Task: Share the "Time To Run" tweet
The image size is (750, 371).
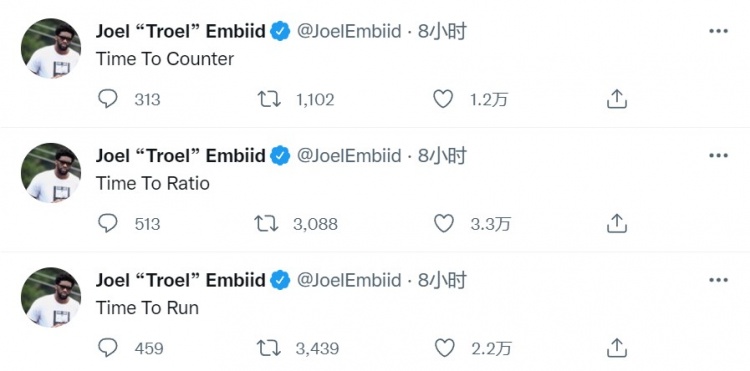Action: coord(617,348)
